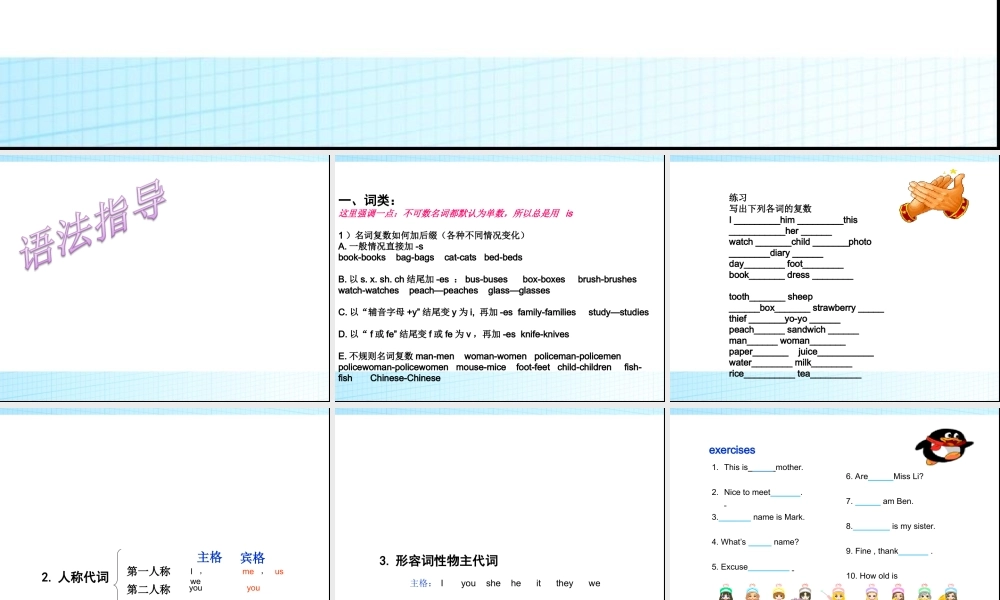Click the pink italic note about 不可数名词
Viewport: 1000px width, 600px height.
click(455, 213)
